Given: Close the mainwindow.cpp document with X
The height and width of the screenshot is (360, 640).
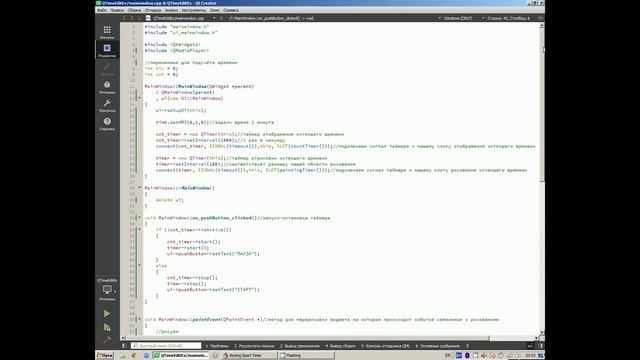Looking at the screenshot, I should tap(222, 18).
